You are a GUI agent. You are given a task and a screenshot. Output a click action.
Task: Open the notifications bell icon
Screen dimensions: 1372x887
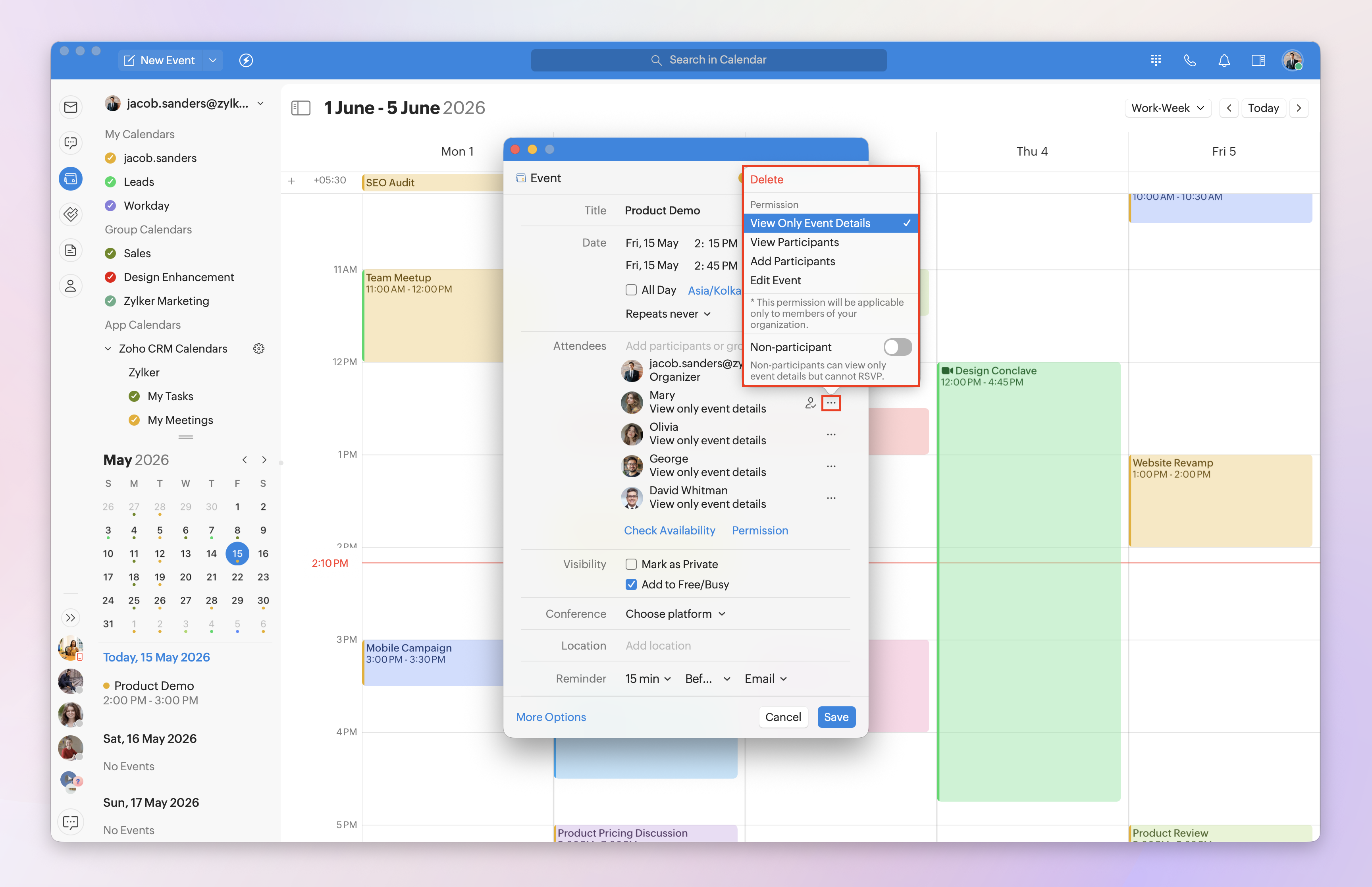pyautogui.click(x=1224, y=60)
